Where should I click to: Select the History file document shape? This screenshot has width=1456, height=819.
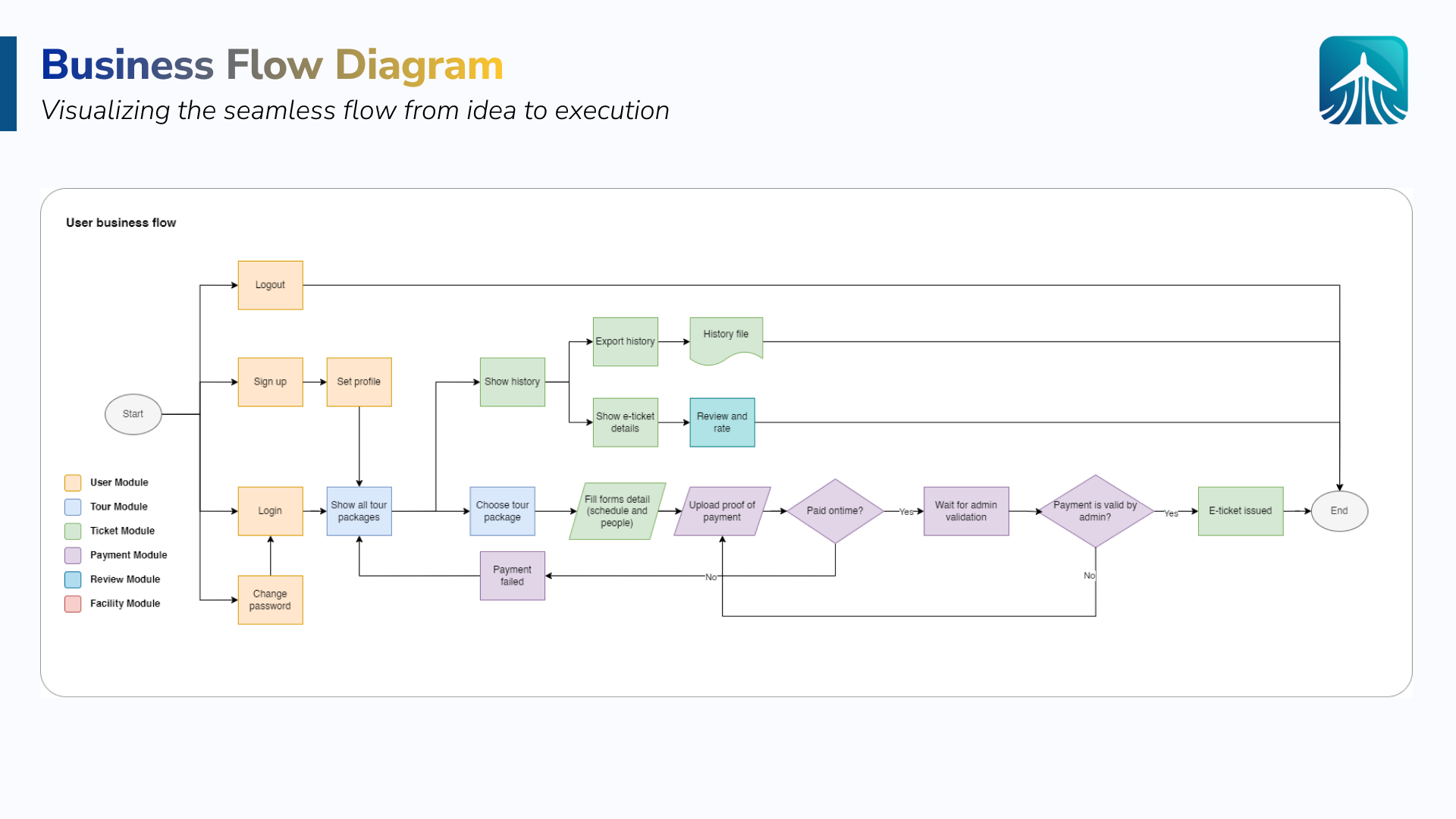click(726, 339)
